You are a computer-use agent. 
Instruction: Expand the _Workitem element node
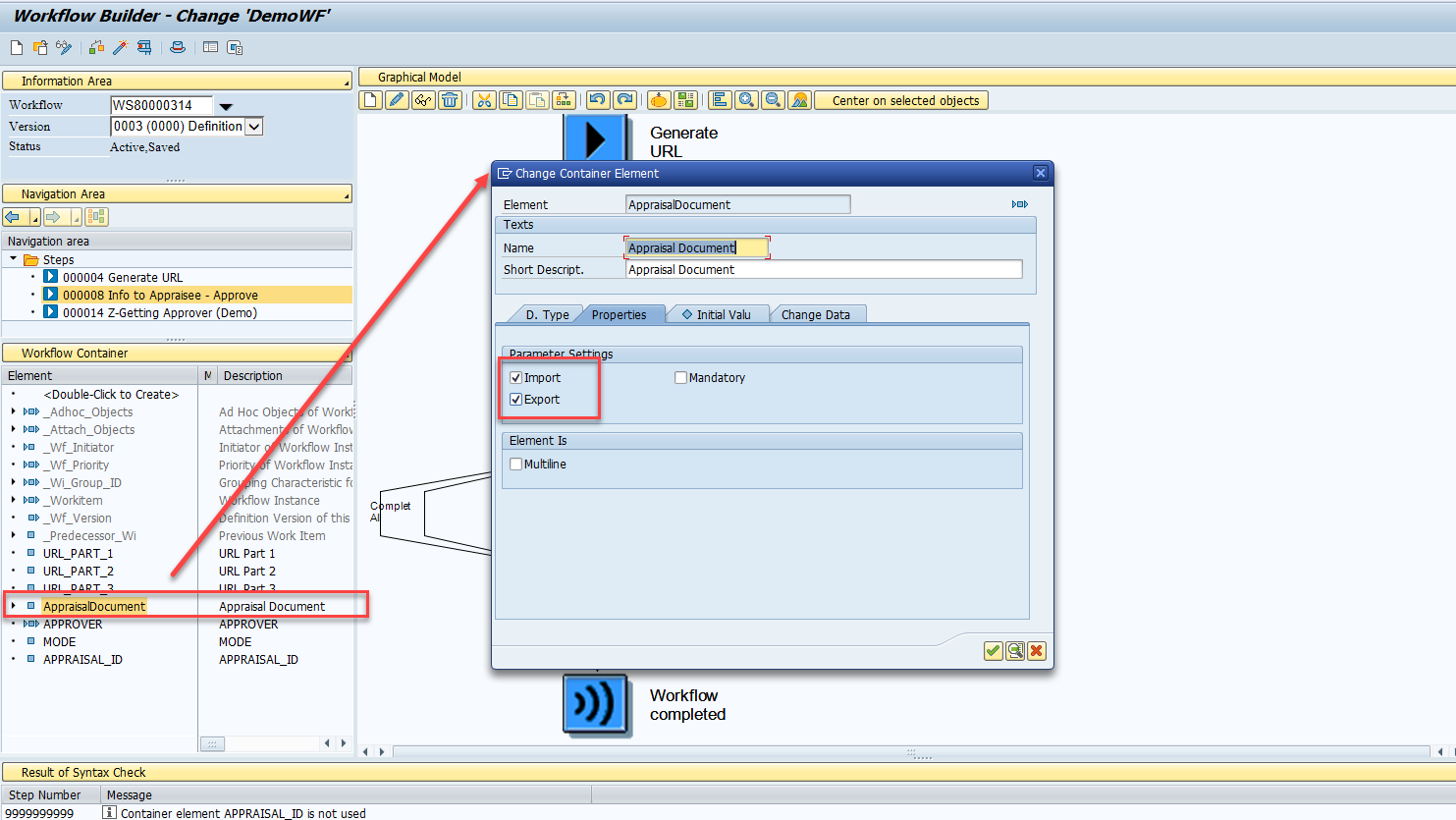coord(14,500)
